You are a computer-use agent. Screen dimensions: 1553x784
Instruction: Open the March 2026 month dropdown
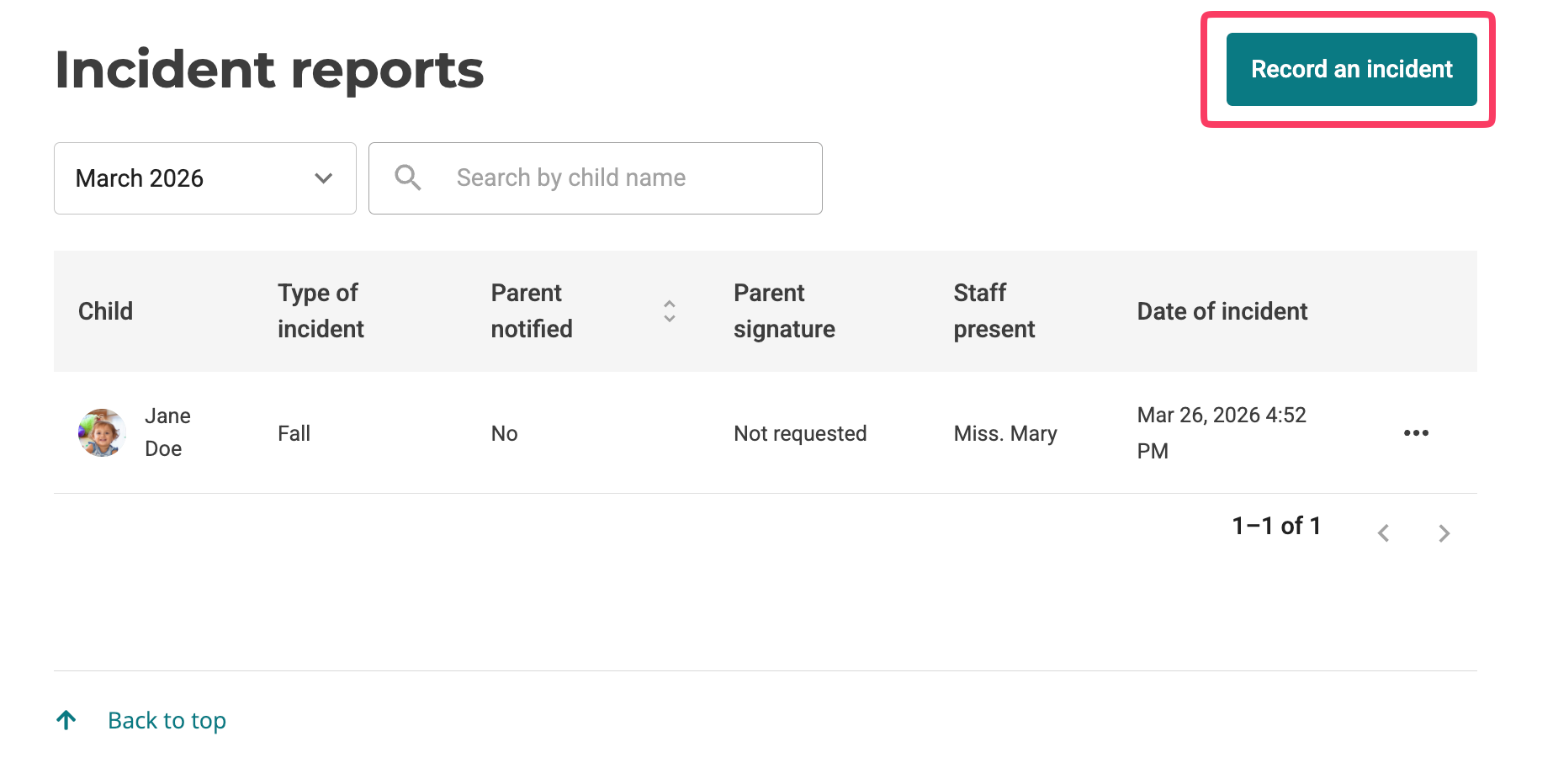[205, 178]
